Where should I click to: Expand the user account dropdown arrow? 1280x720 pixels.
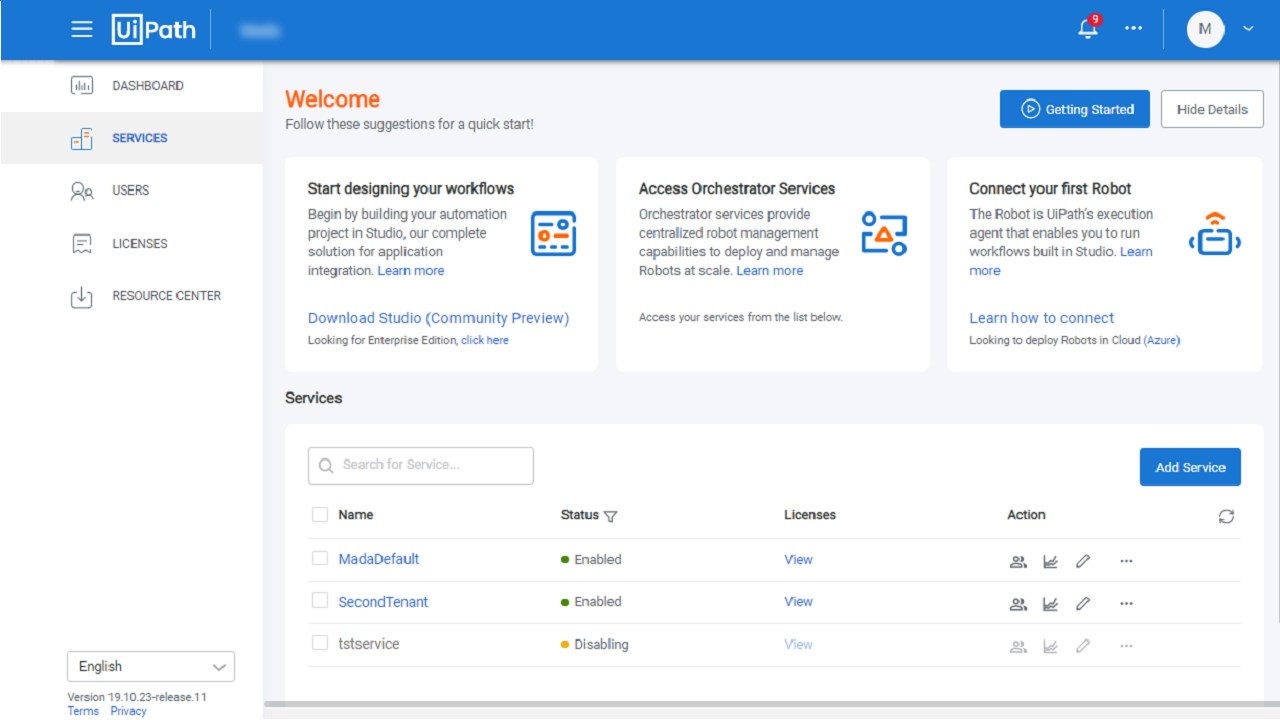(x=1248, y=29)
